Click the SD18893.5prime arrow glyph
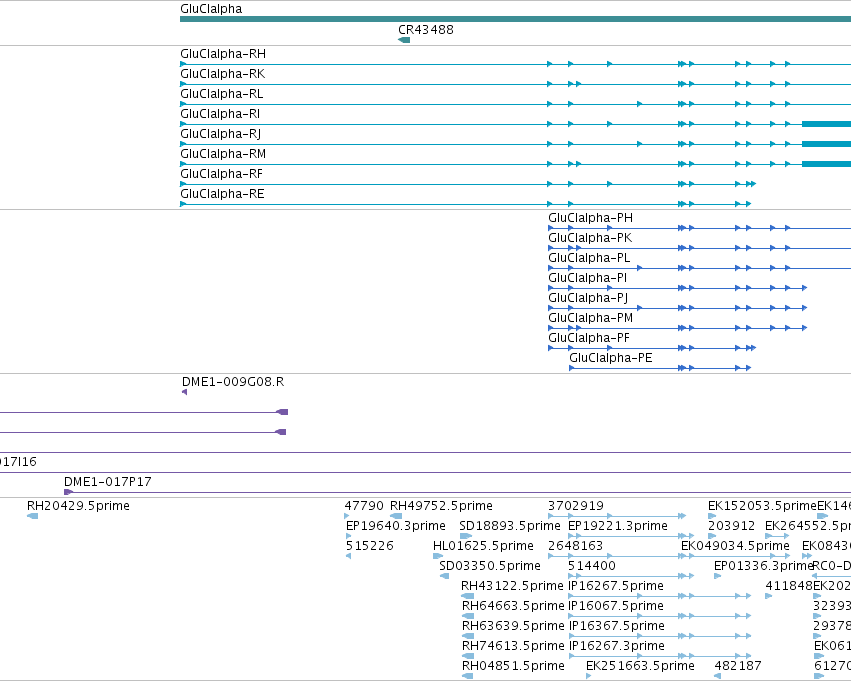This screenshot has height=681, width=851. [466, 536]
